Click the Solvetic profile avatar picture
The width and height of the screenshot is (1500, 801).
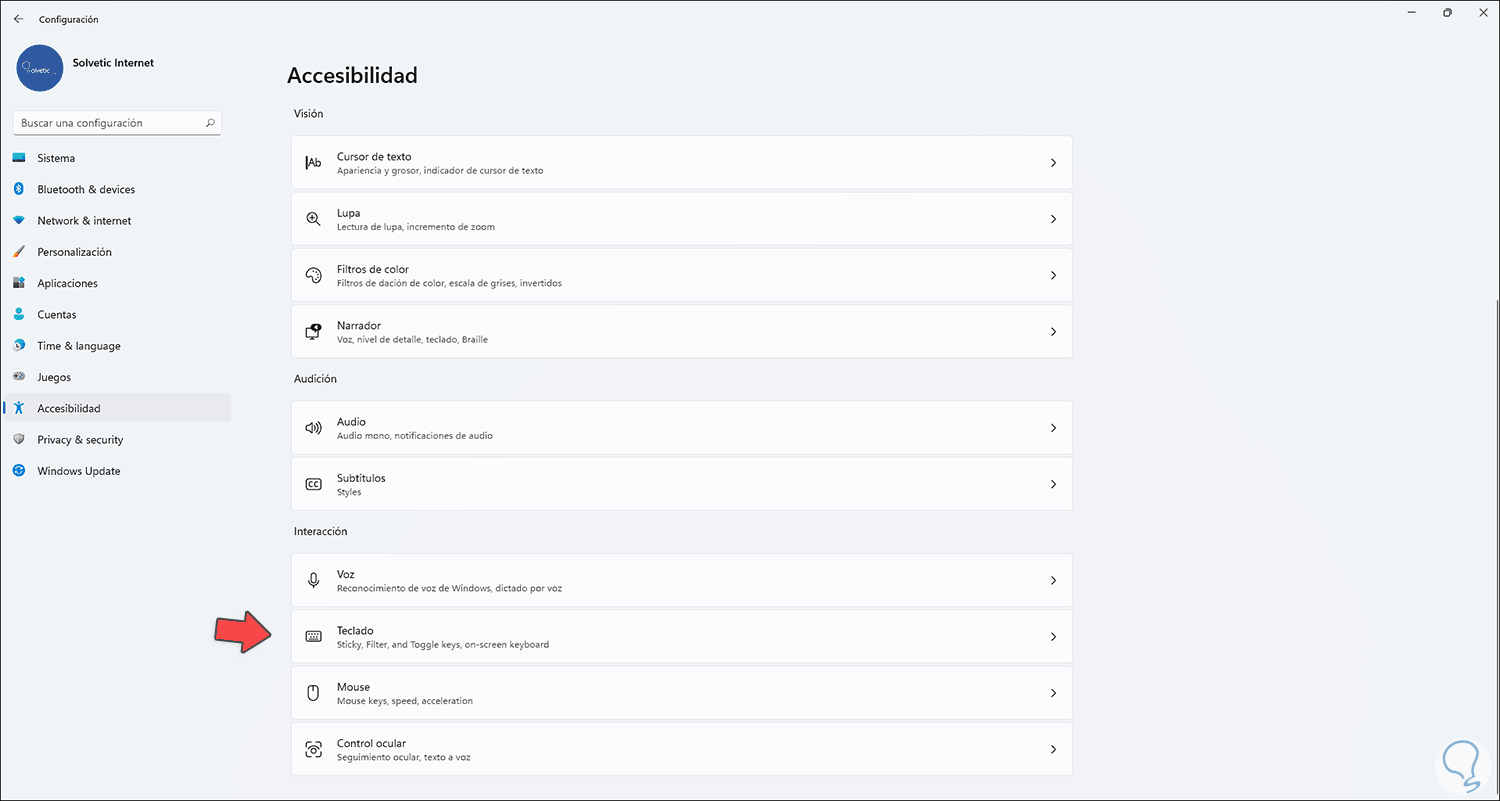pos(40,68)
